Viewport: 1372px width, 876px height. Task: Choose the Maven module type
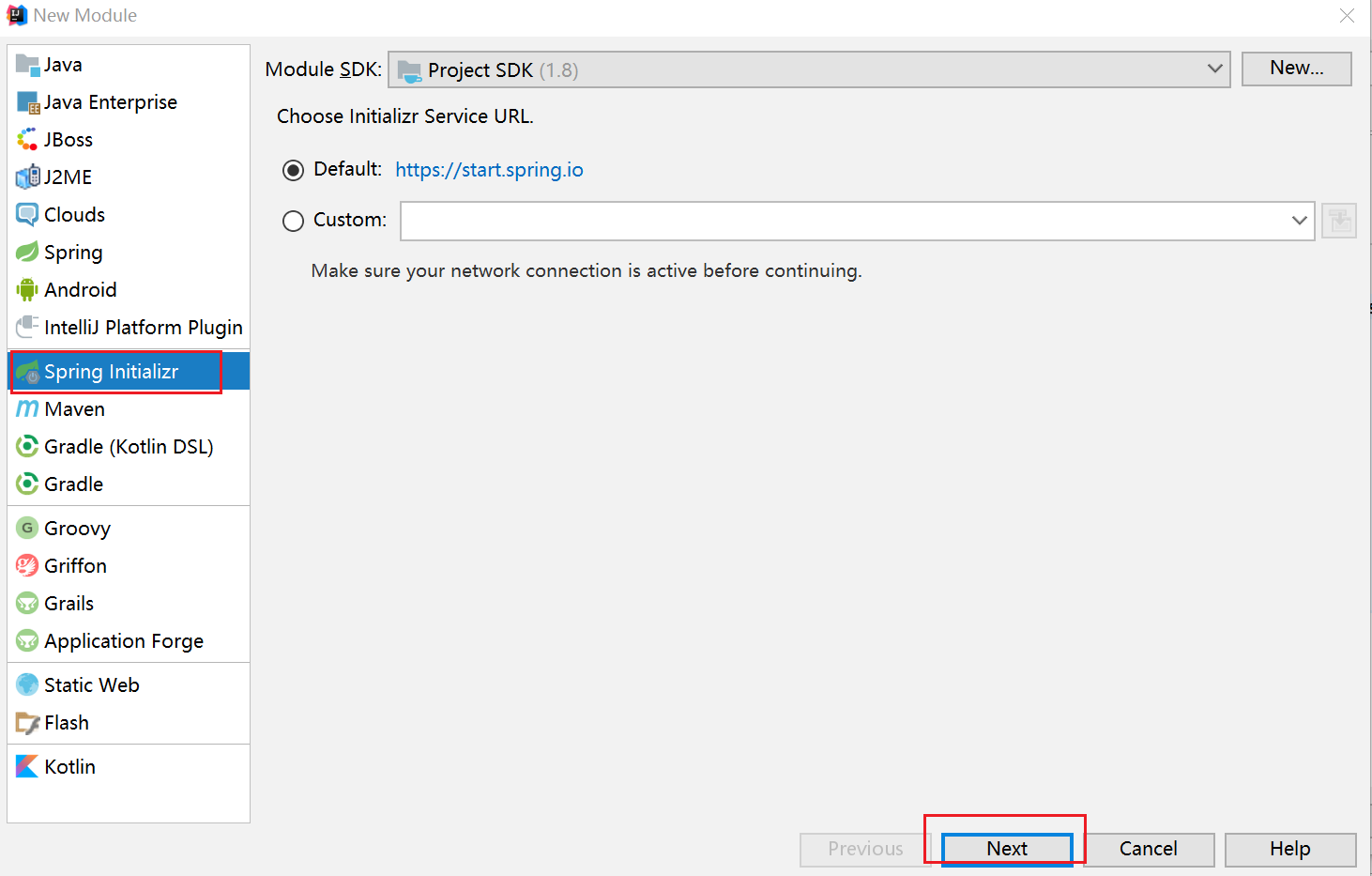[74, 408]
